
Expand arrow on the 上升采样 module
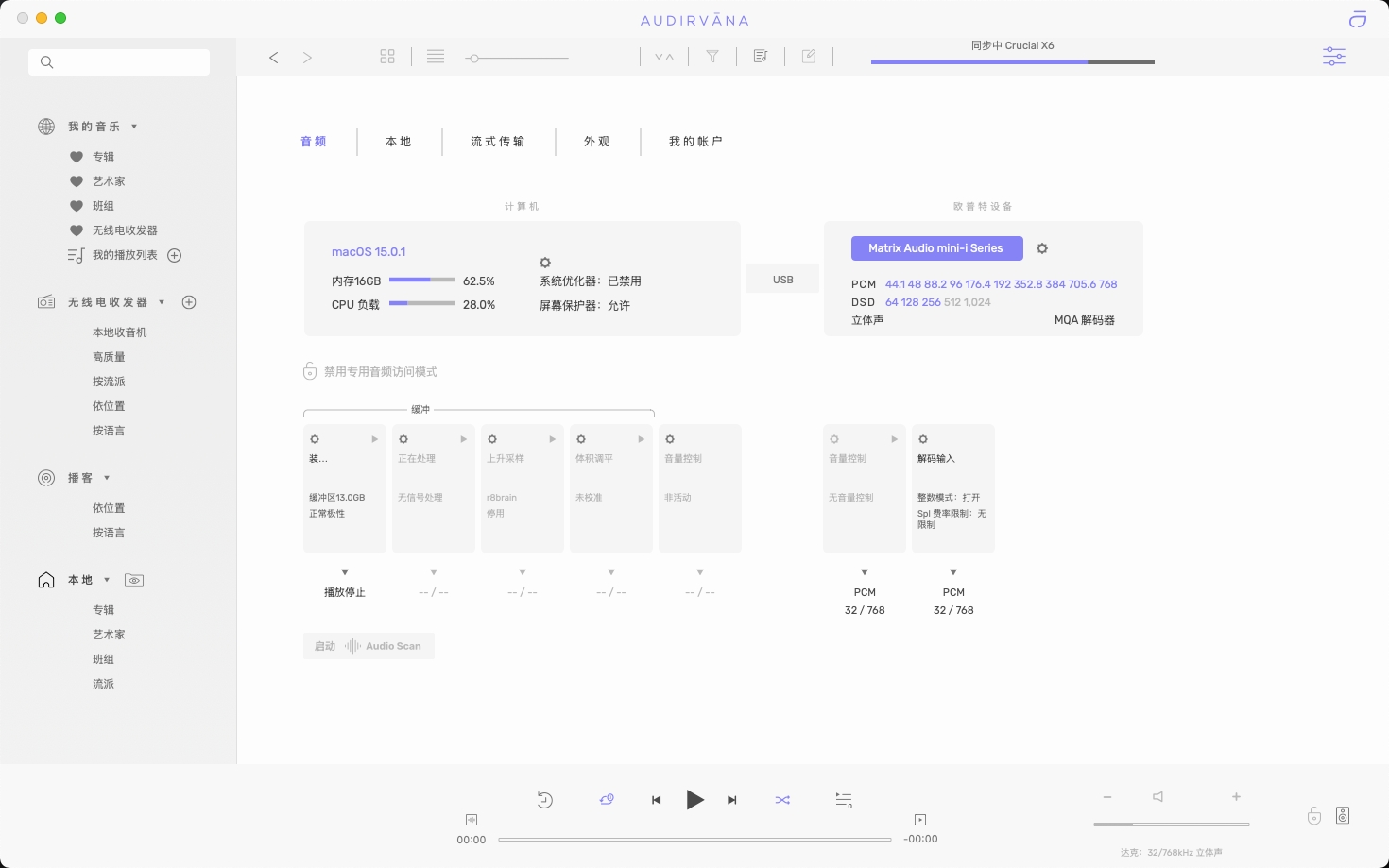pos(553,439)
